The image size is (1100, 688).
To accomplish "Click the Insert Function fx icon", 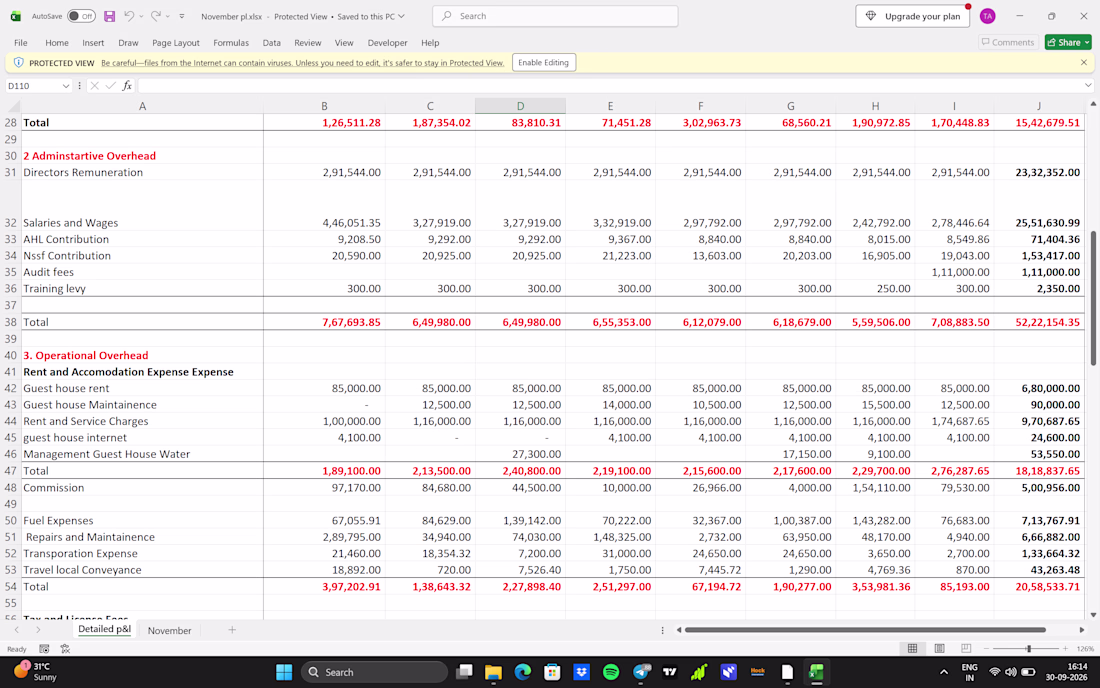I will 127,86.
